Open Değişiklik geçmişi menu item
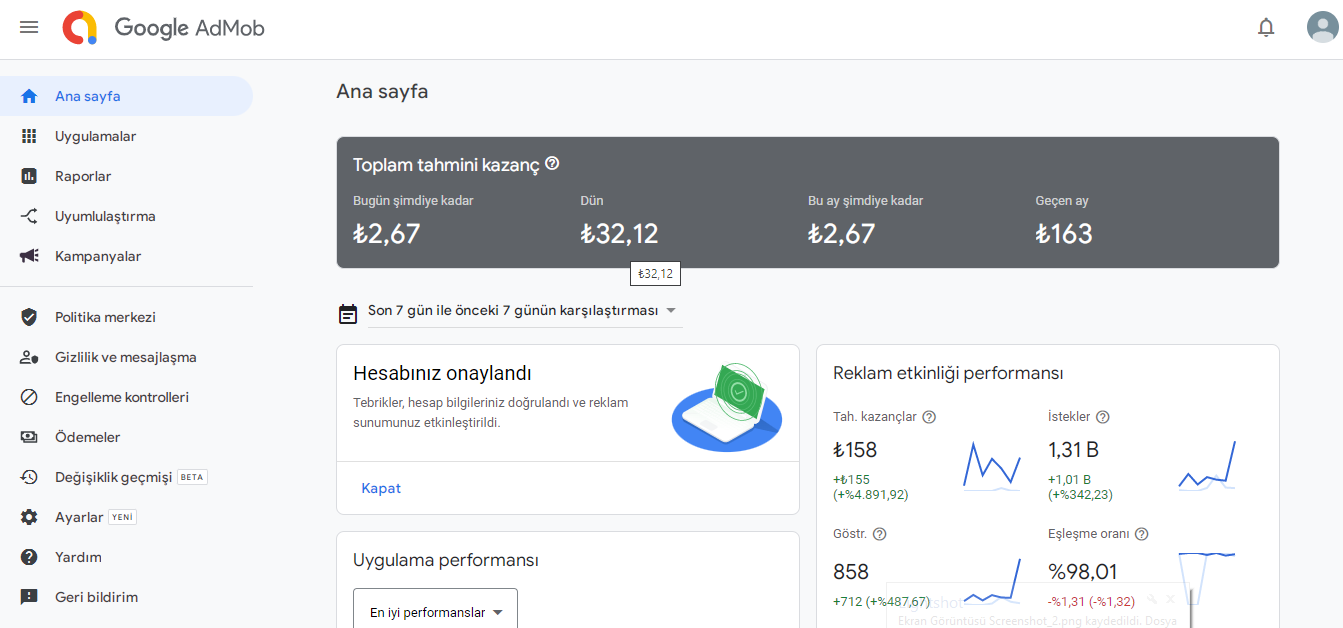The image size is (1343, 628). (126, 477)
